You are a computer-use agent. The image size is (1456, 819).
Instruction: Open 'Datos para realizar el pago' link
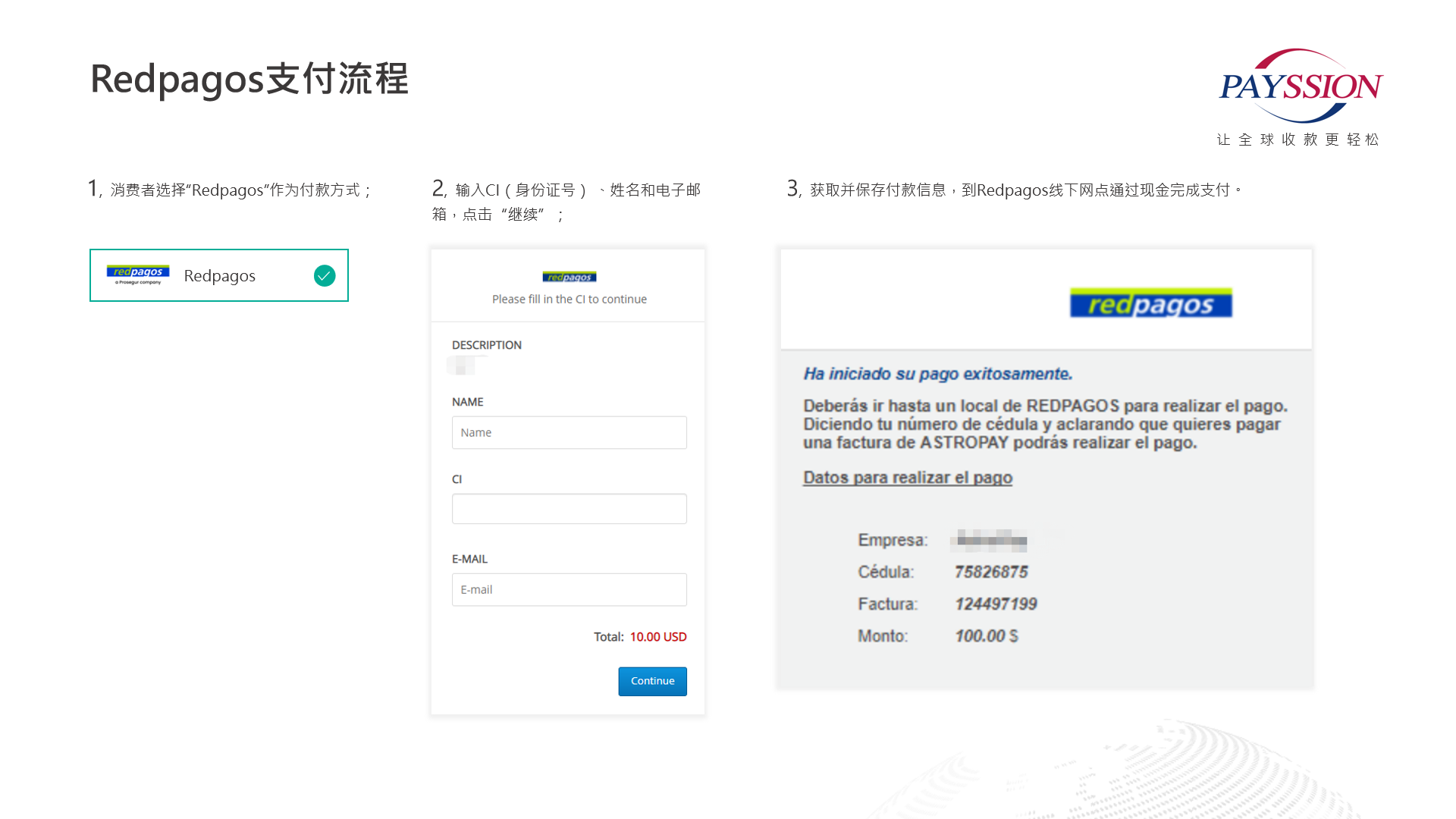pyautogui.click(x=908, y=478)
